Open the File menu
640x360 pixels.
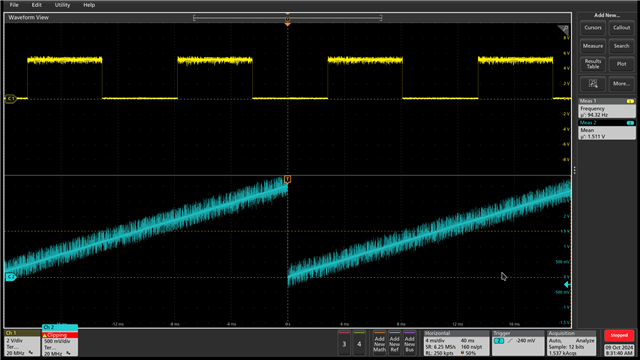14,5
